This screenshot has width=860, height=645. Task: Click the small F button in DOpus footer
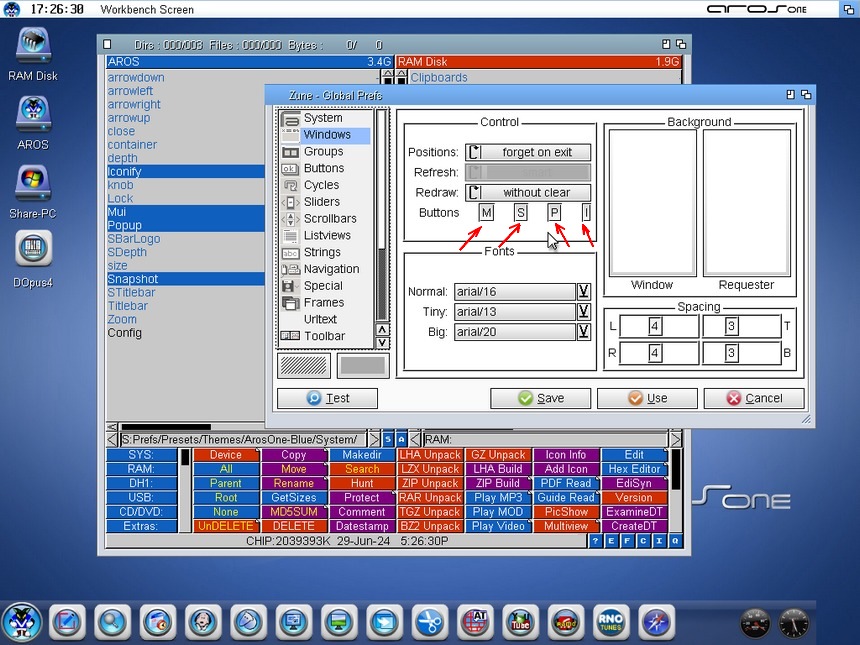pyautogui.click(x=627, y=541)
